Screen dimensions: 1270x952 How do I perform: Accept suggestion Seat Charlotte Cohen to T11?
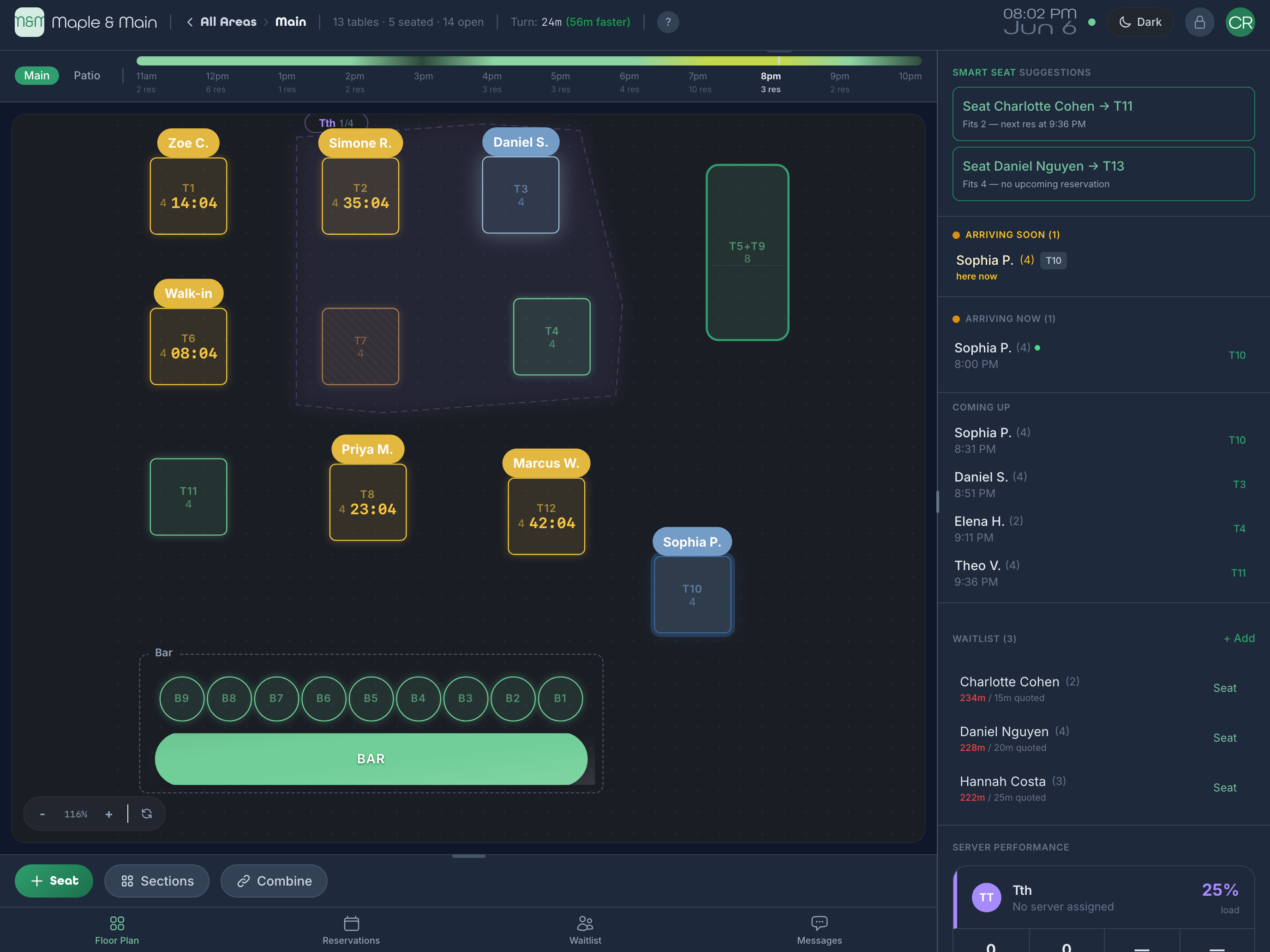tap(1103, 113)
